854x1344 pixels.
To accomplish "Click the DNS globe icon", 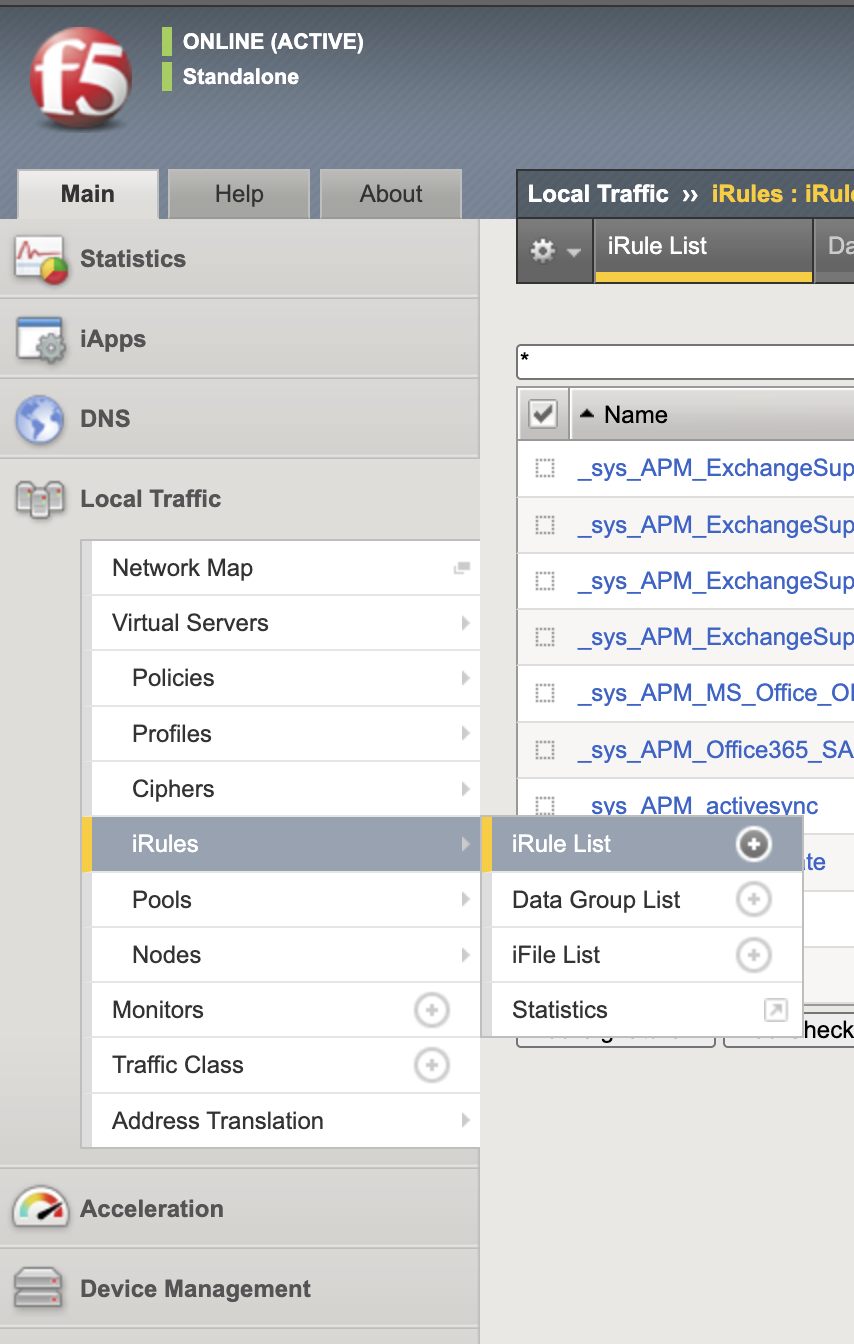I will coord(40,419).
